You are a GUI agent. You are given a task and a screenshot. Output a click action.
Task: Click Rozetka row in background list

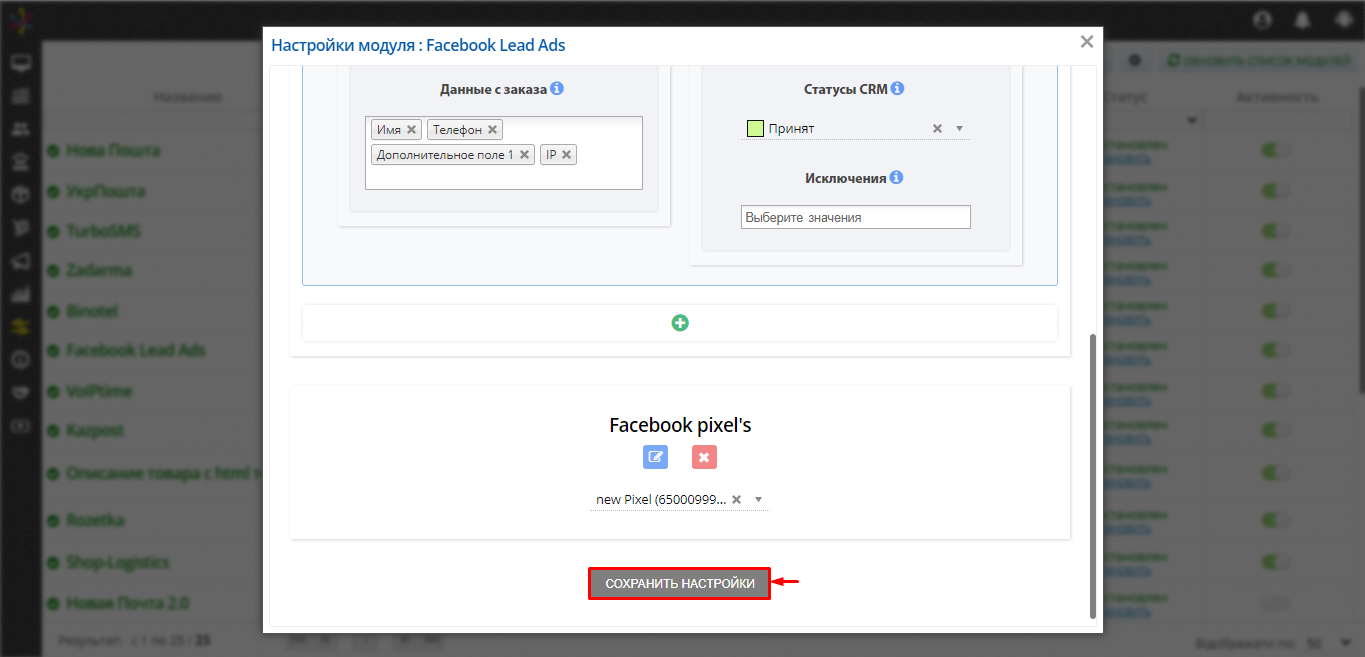(x=95, y=520)
